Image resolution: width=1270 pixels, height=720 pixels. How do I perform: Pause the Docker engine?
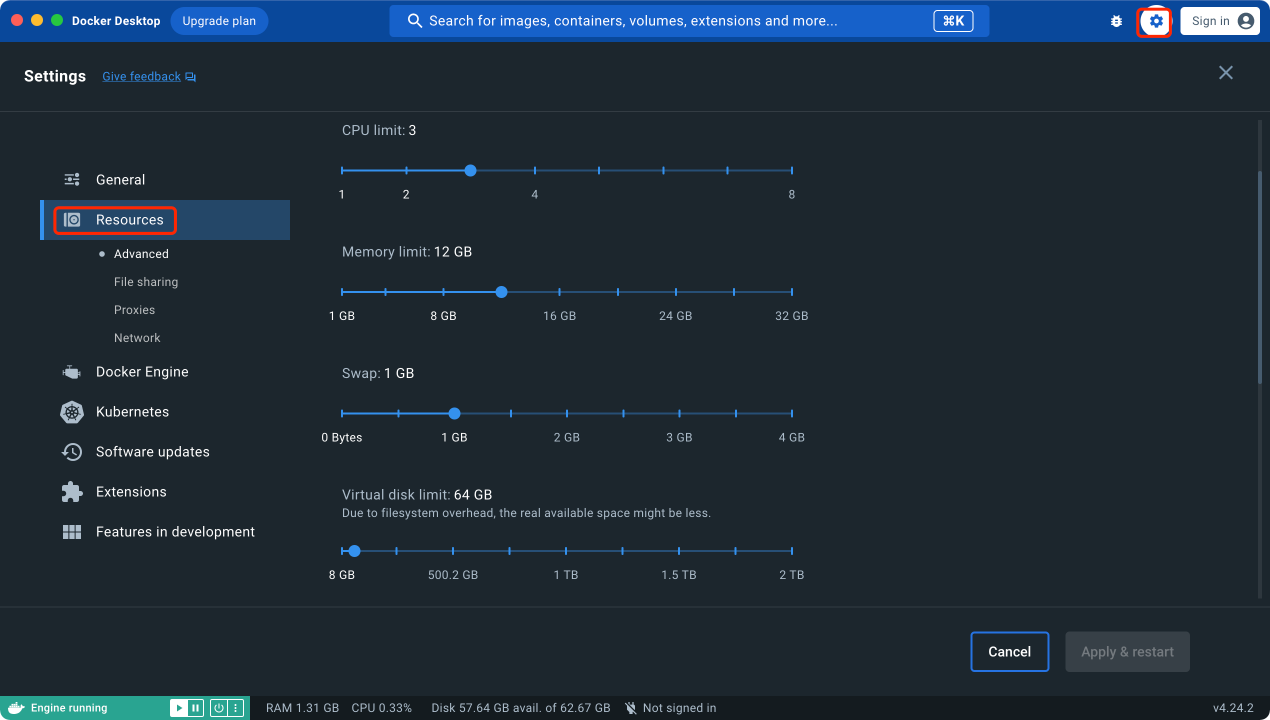(x=195, y=708)
